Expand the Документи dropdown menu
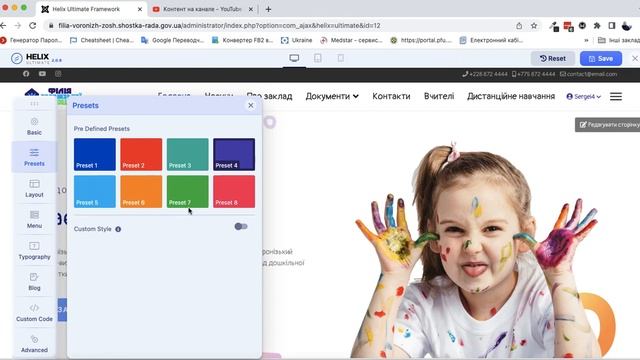 pyautogui.click(x=332, y=96)
